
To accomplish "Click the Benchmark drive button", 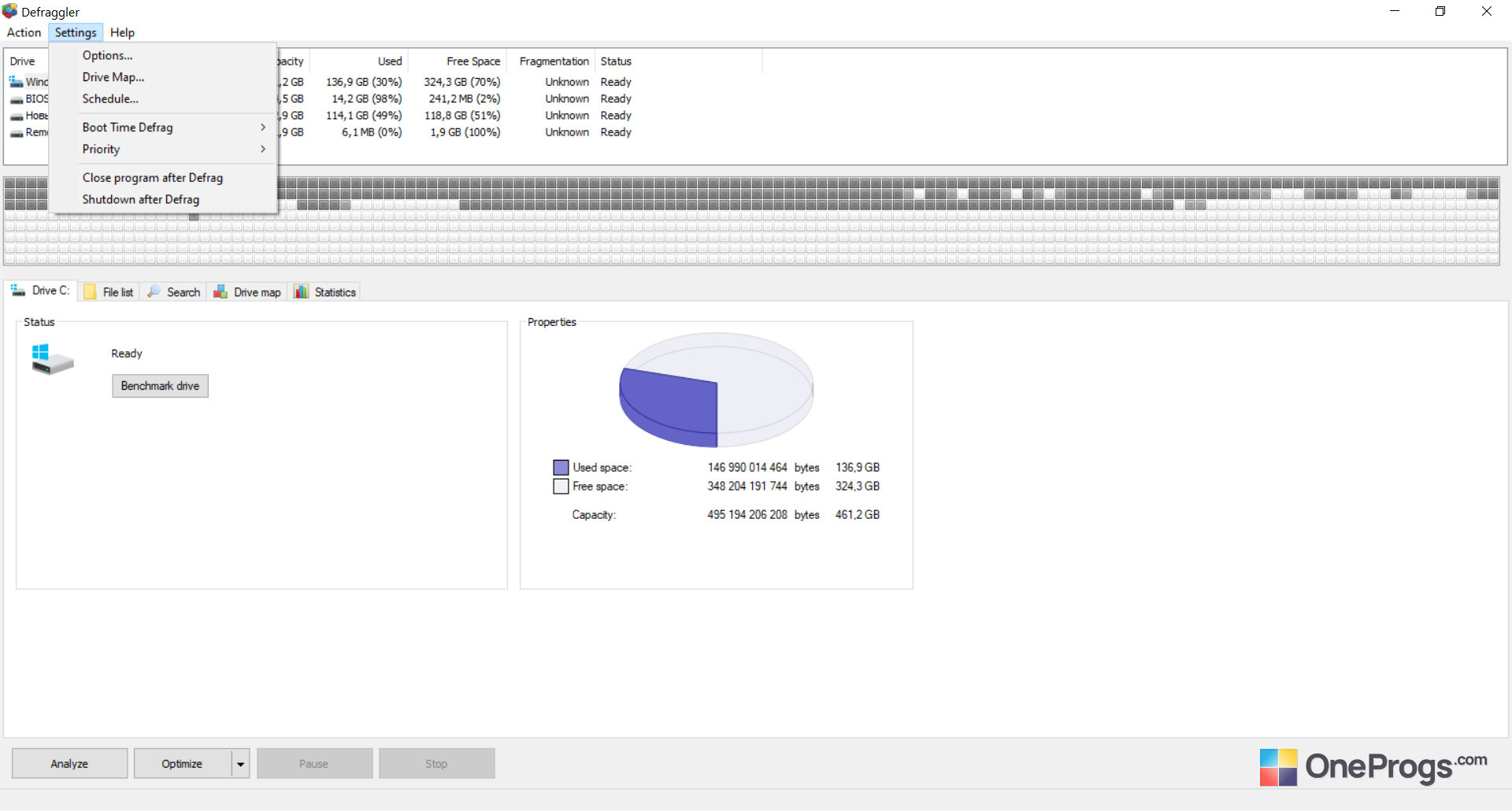I will coord(160,386).
